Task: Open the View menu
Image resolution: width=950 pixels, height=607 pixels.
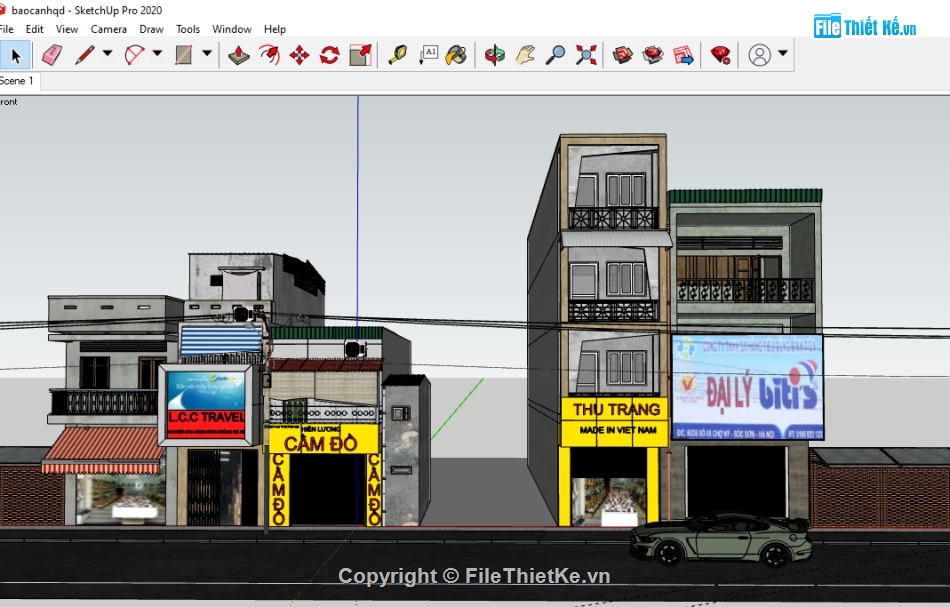Action: [67, 29]
